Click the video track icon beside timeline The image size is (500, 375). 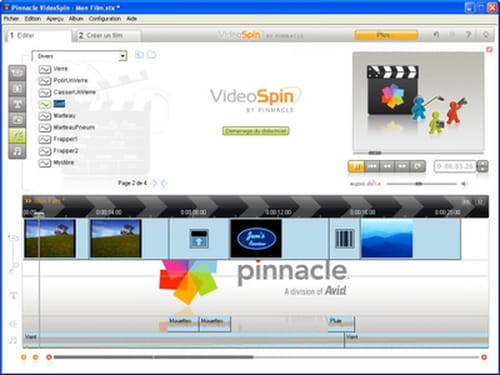coord(13,238)
